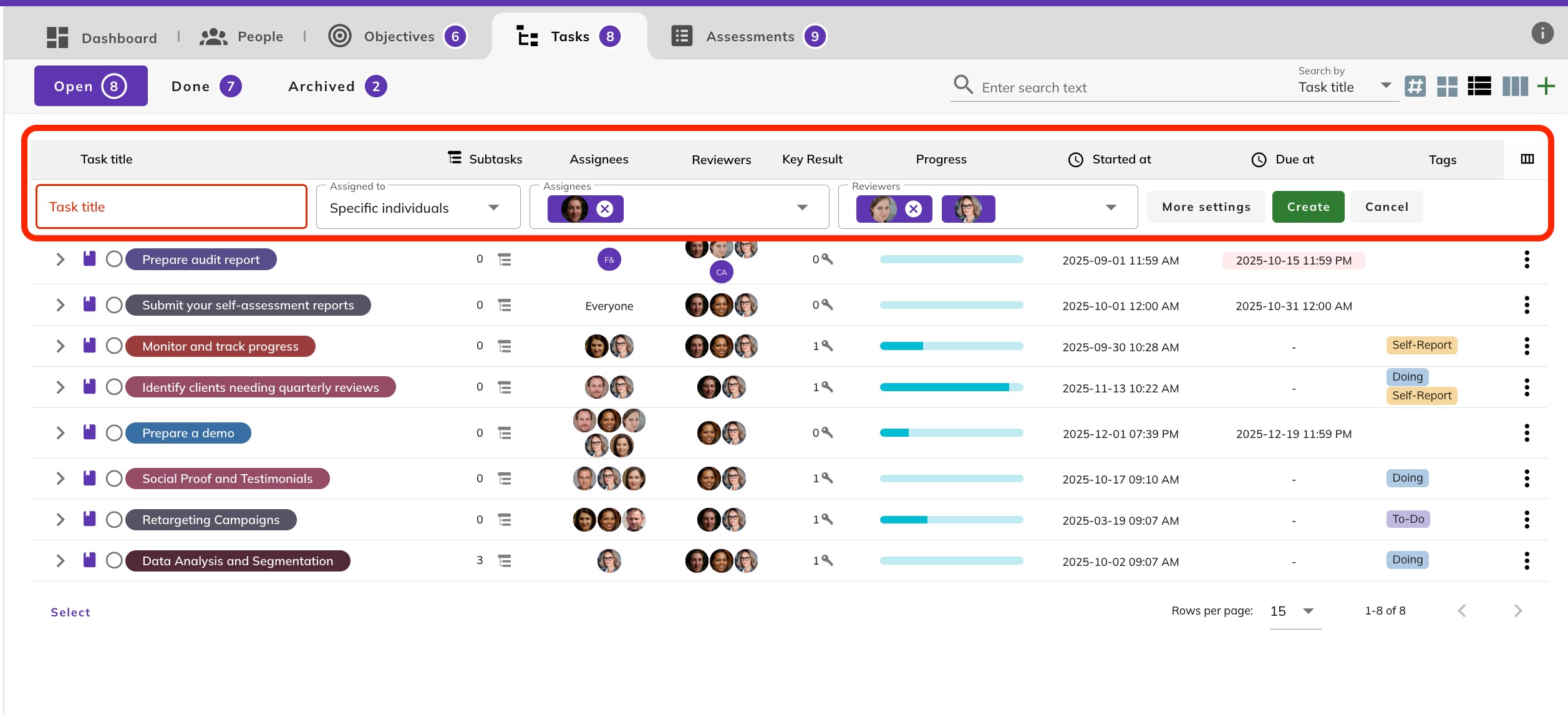Switch to the list view icon
This screenshot has height=715, width=1568.
click(x=1479, y=86)
